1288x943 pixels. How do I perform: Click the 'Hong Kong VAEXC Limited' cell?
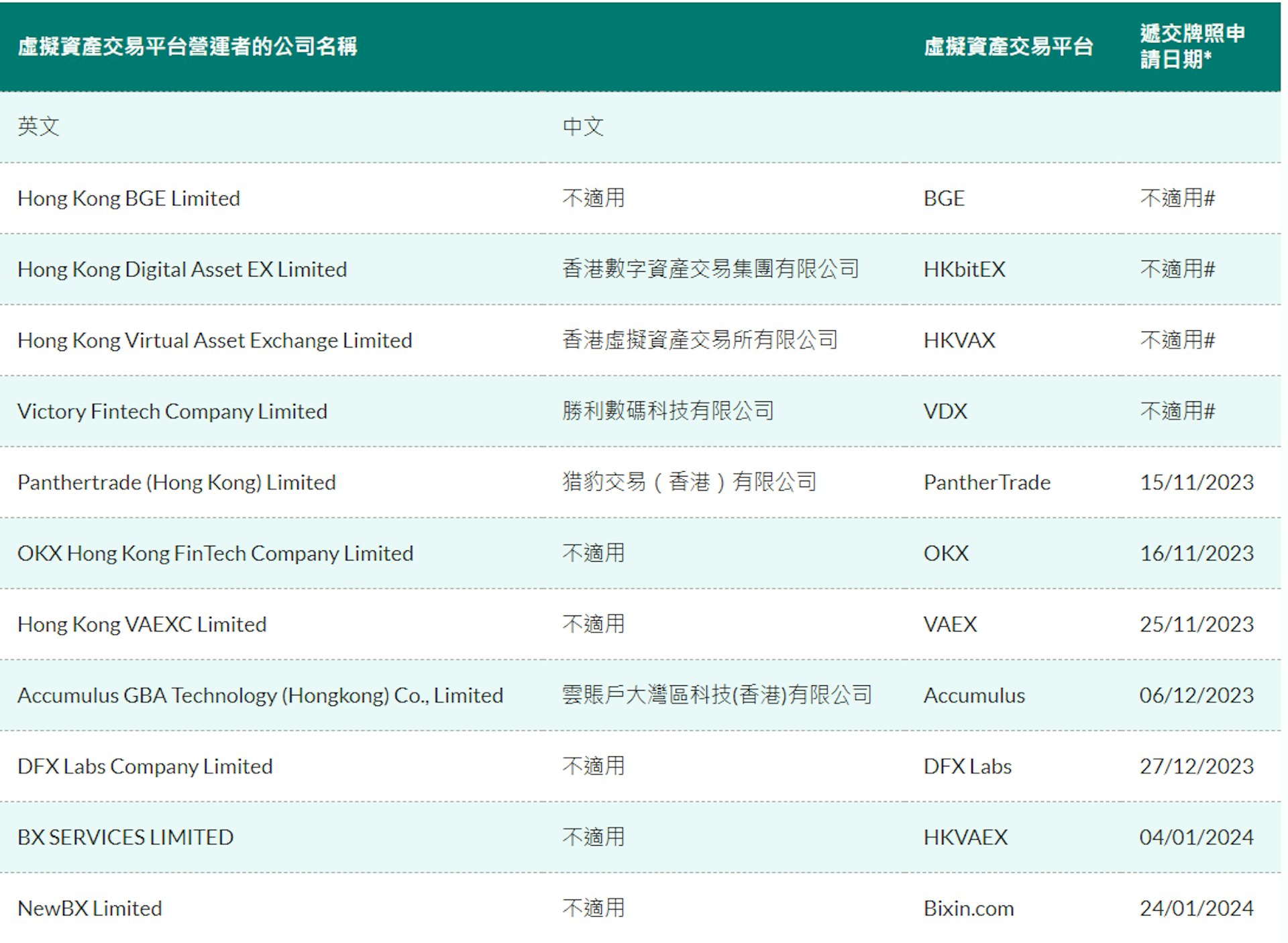tap(142, 624)
